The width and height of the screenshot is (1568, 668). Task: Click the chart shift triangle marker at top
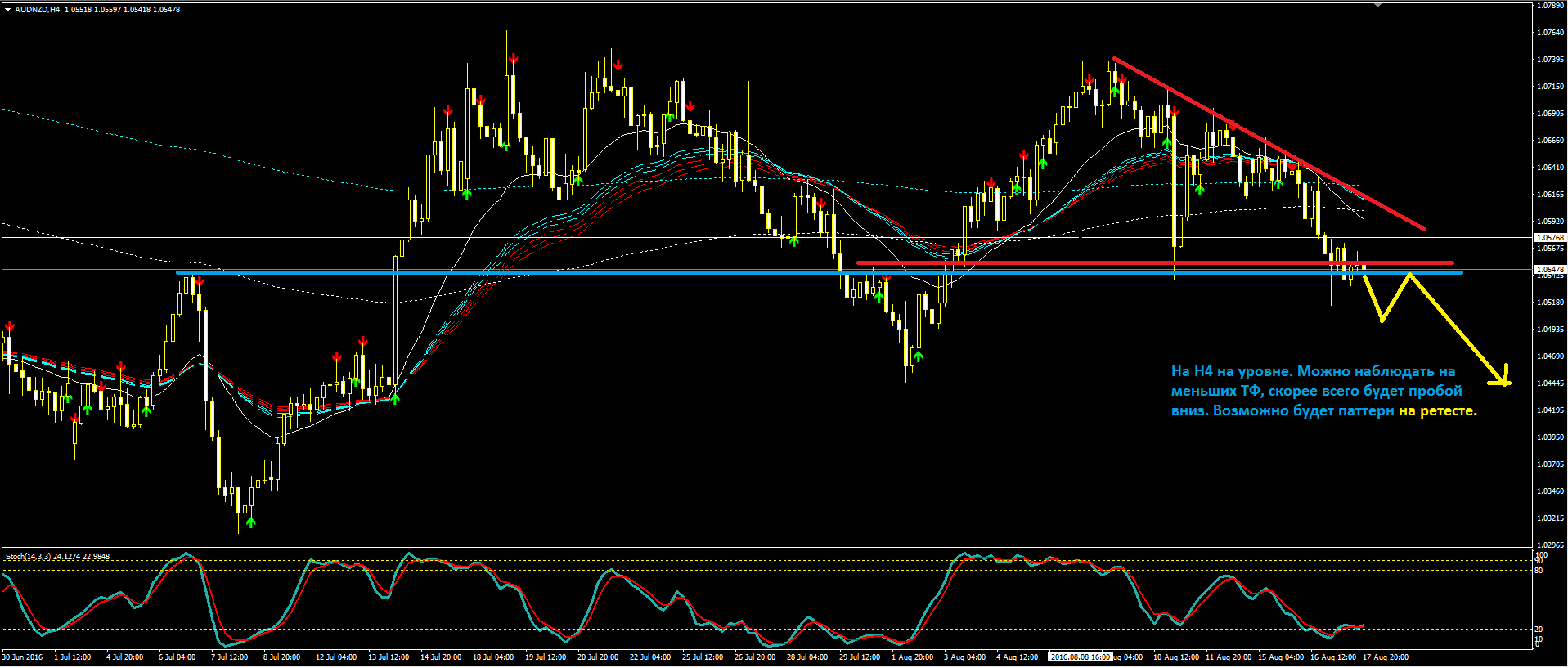tap(1377, 5)
